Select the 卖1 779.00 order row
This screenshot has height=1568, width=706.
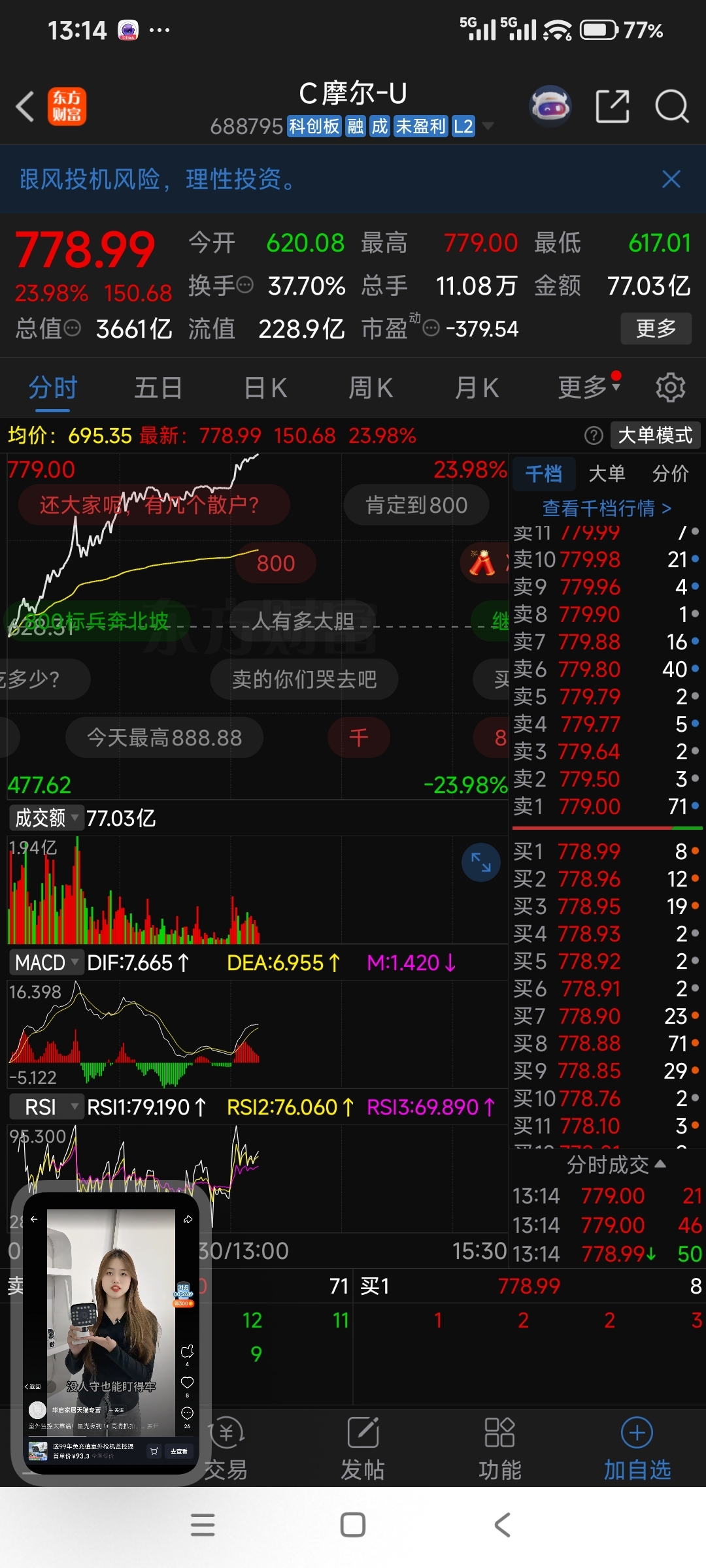pyautogui.click(x=607, y=806)
